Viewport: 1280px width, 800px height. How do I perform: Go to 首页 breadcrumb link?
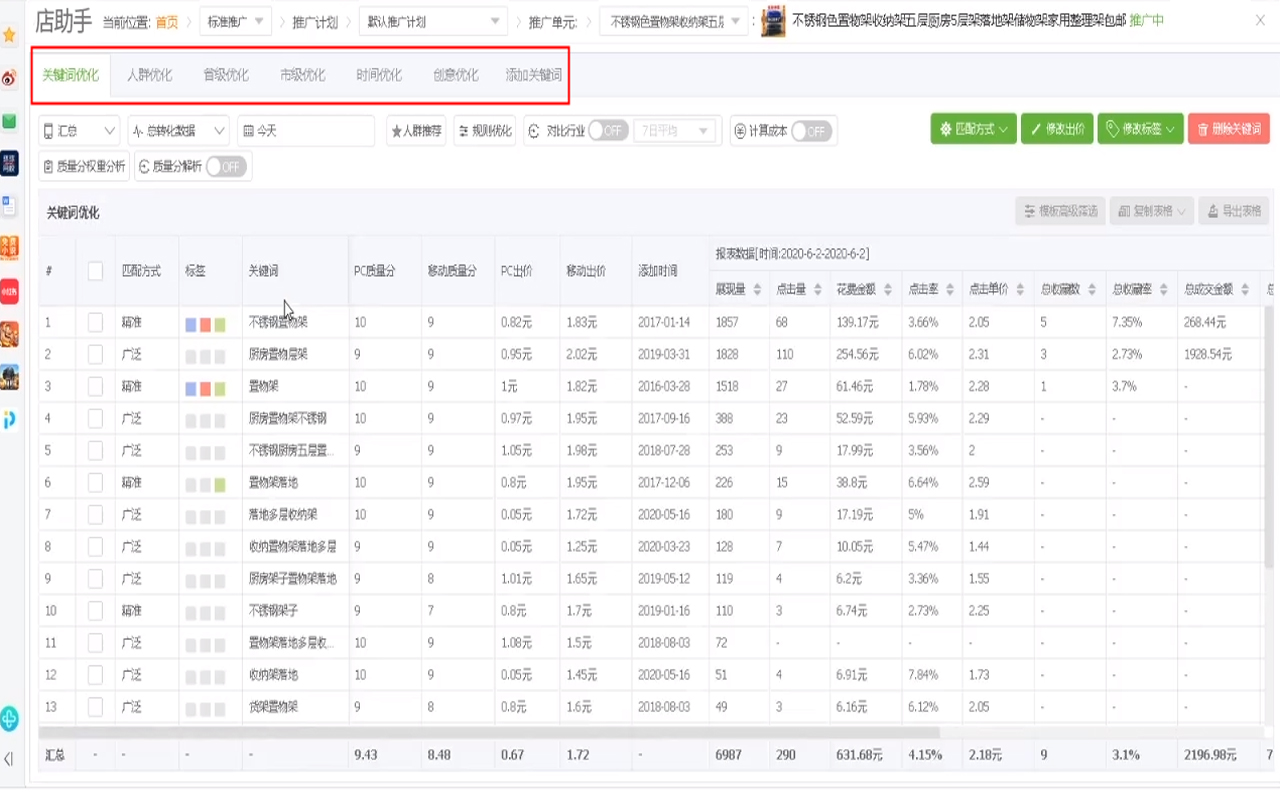point(167,21)
